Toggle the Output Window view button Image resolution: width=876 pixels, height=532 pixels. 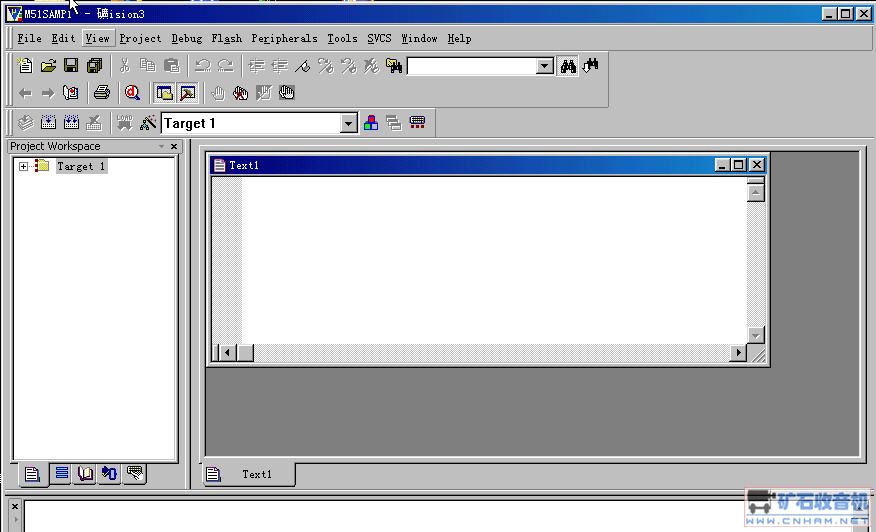pyautogui.click(x=188, y=93)
